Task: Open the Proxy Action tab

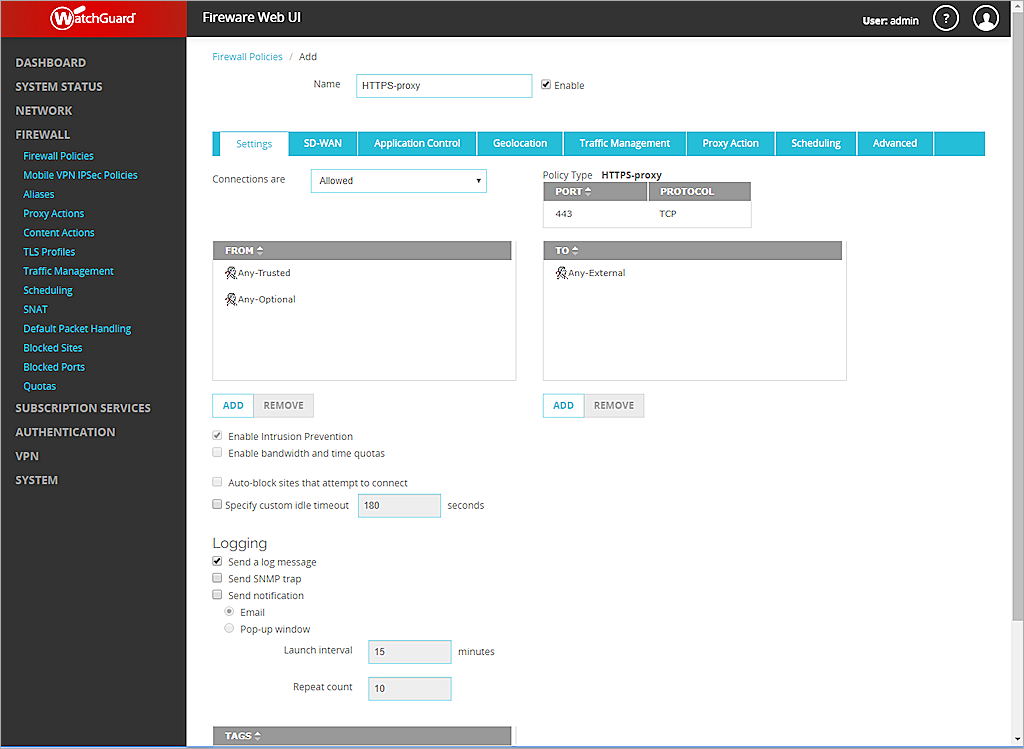Action: pyautogui.click(x=730, y=143)
